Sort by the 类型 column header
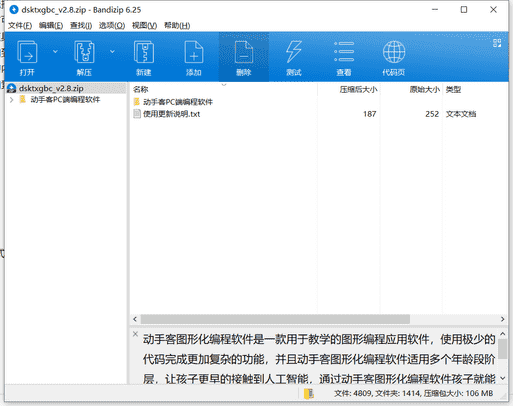The width and height of the screenshot is (513, 406). (x=453, y=89)
